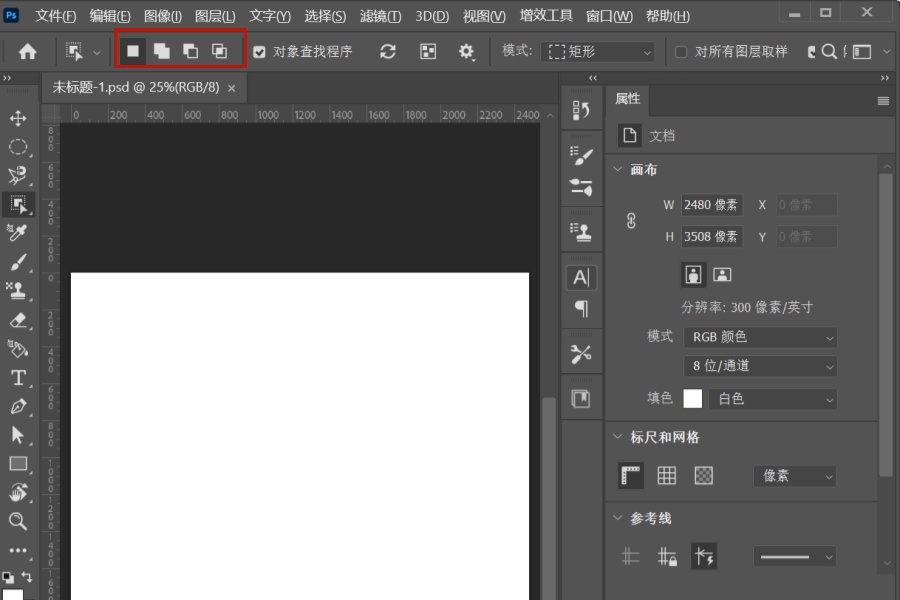Open the RGB 颜色 mode dropdown
This screenshot has width=900, height=600.
[760, 338]
